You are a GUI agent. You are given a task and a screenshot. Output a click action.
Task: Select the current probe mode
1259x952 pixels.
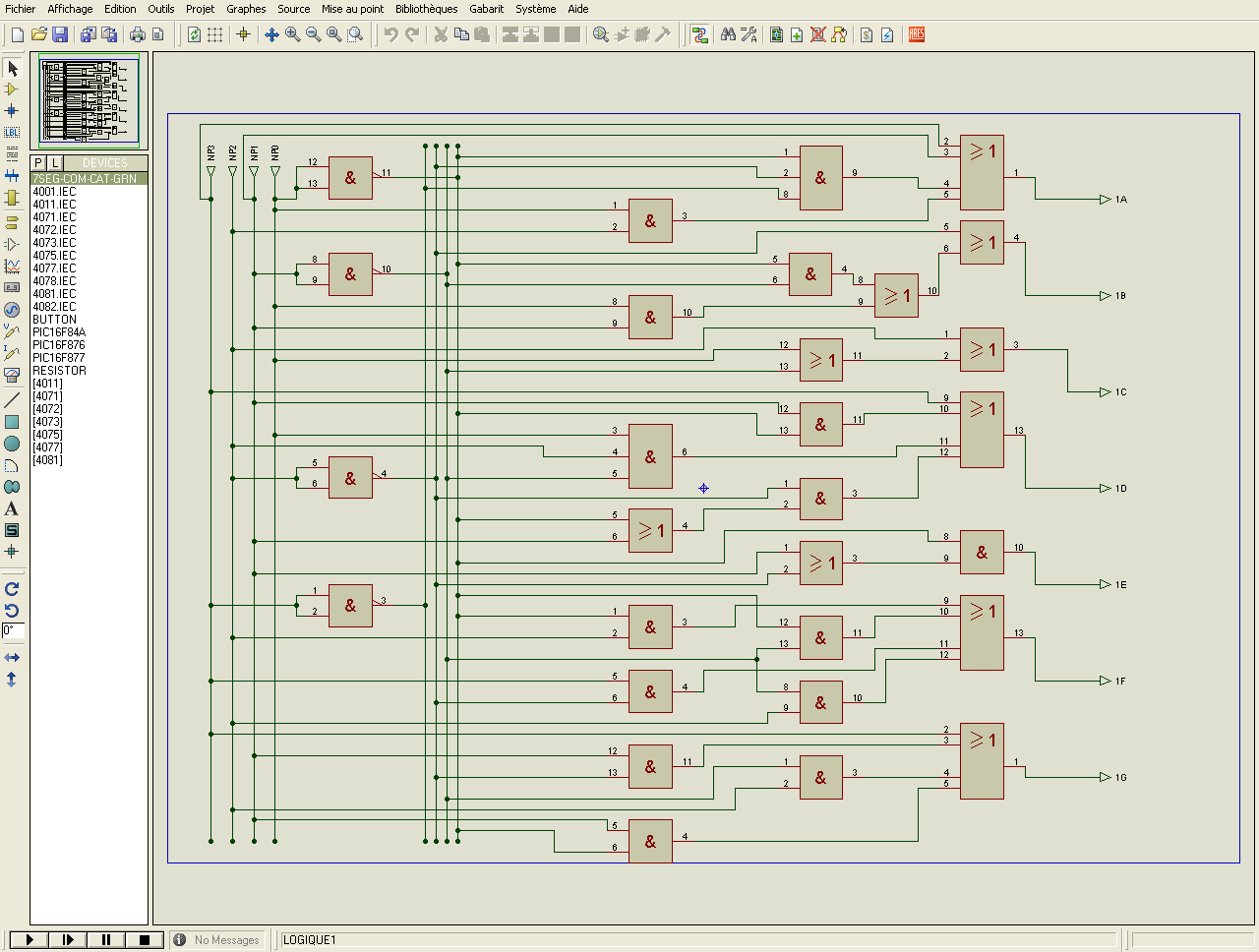[12, 352]
